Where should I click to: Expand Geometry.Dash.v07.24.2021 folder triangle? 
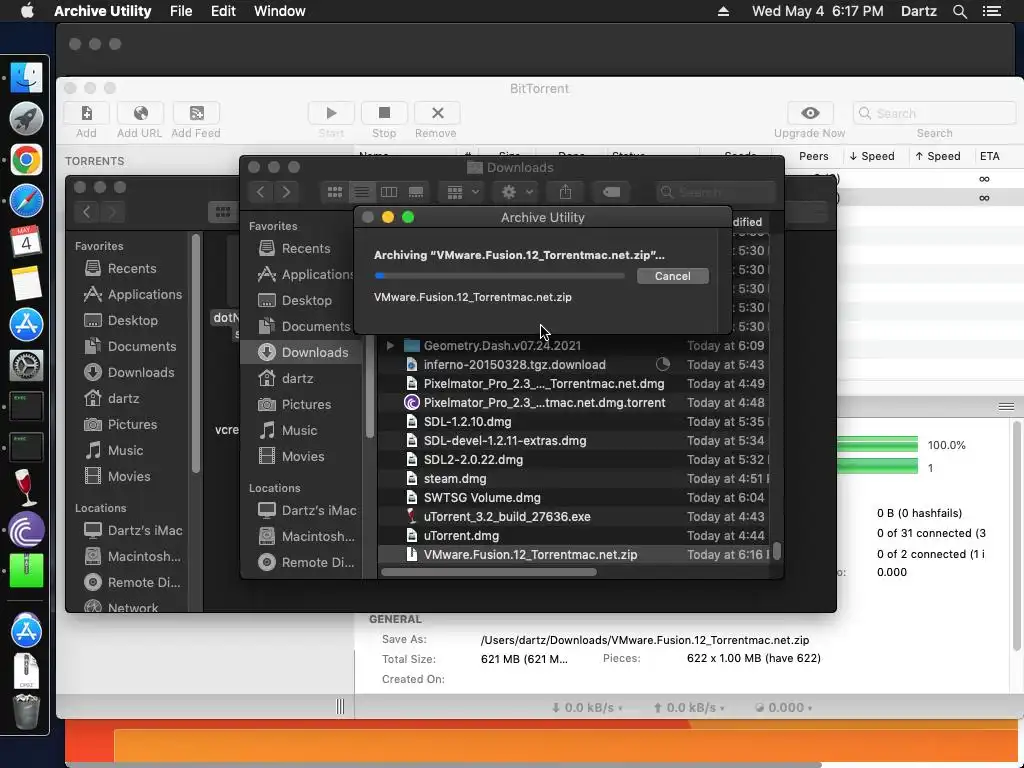(x=390, y=345)
